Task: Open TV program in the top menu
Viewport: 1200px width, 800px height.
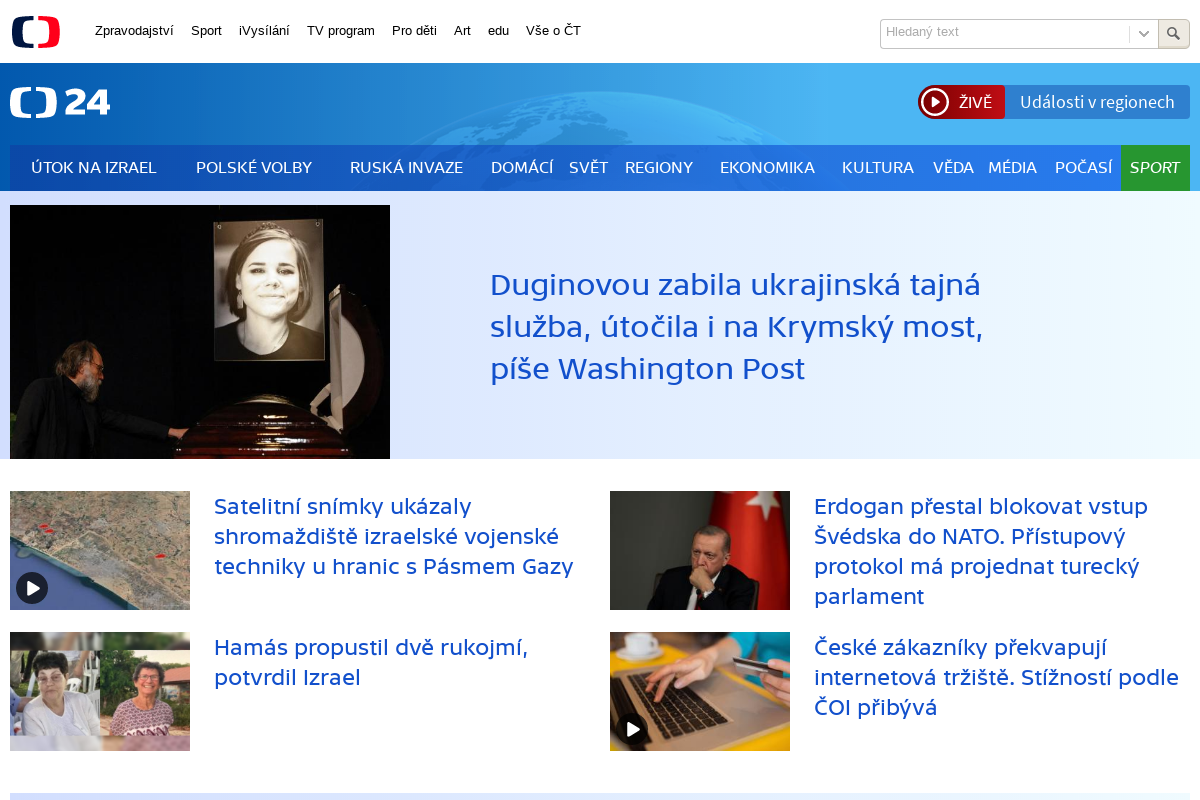Action: (x=341, y=31)
